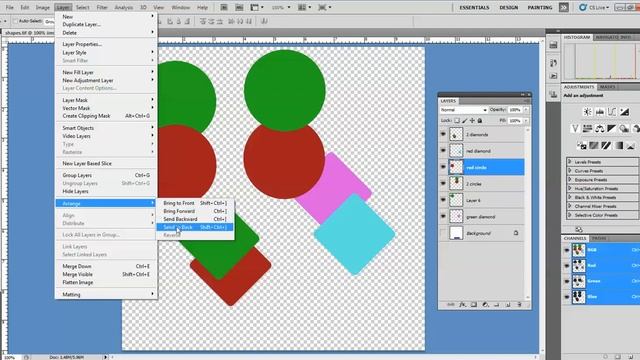
Task: Open CS Live button
Action: (594, 7)
